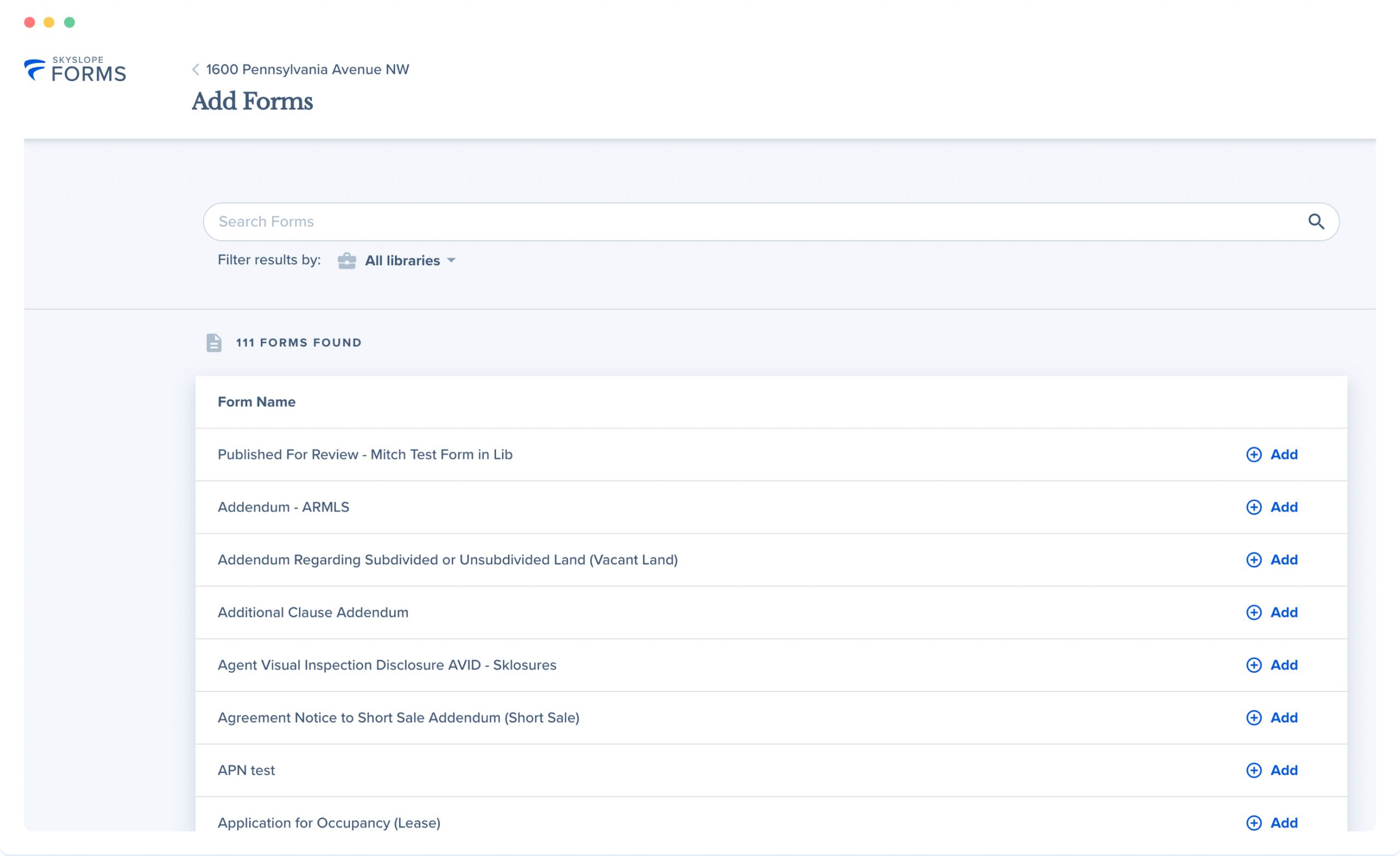Image resolution: width=1400 pixels, height=856 pixels.
Task: Select the Application for Occupancy (Lease) row
Action: [329, 823]
